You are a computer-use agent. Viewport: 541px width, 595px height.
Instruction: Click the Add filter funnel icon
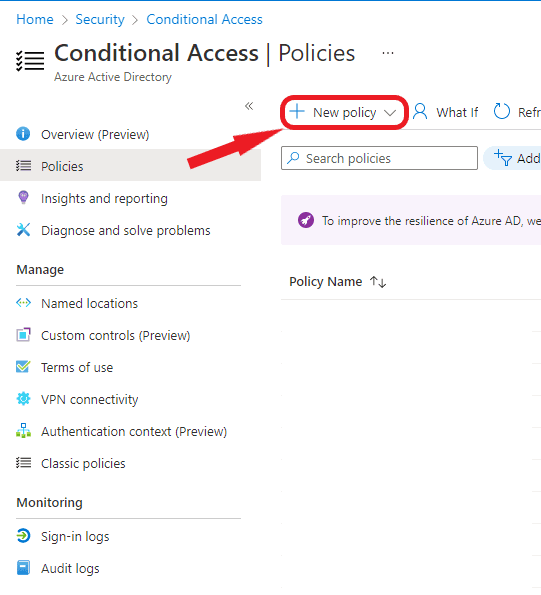(x=503, y=158)
